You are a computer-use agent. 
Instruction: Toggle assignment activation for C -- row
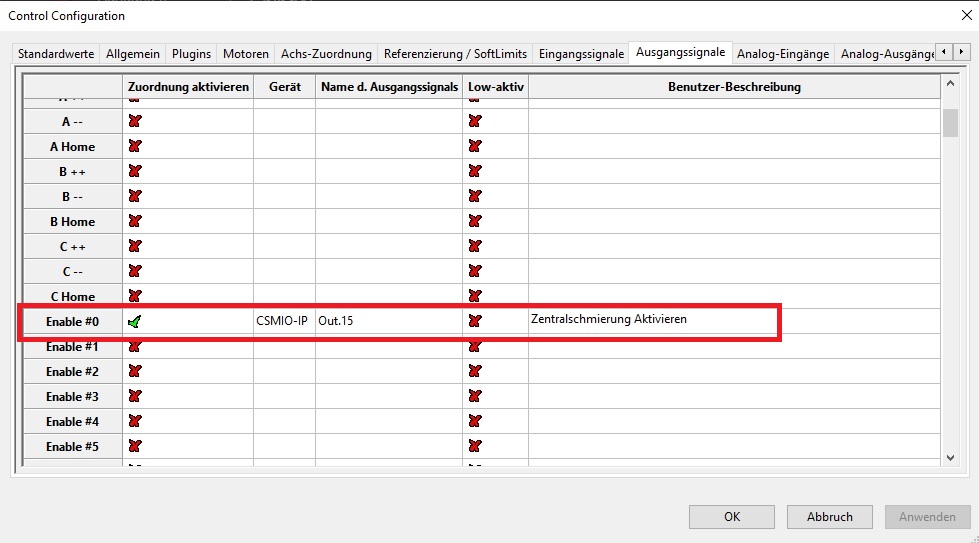[135, 271]
